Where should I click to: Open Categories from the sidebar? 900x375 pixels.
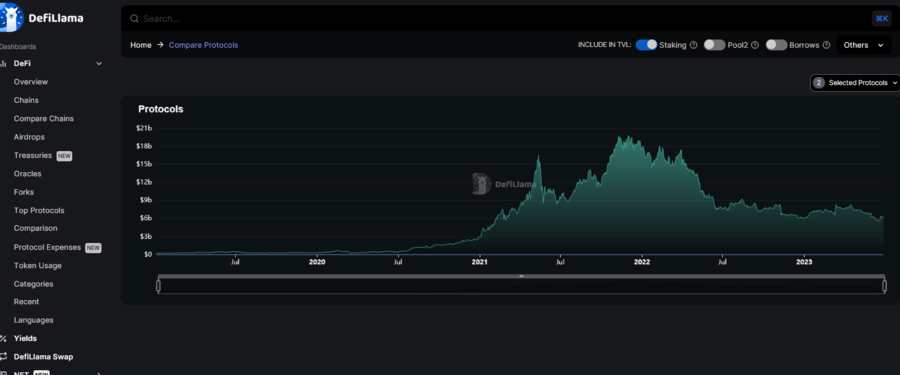[x=33, y=284]
